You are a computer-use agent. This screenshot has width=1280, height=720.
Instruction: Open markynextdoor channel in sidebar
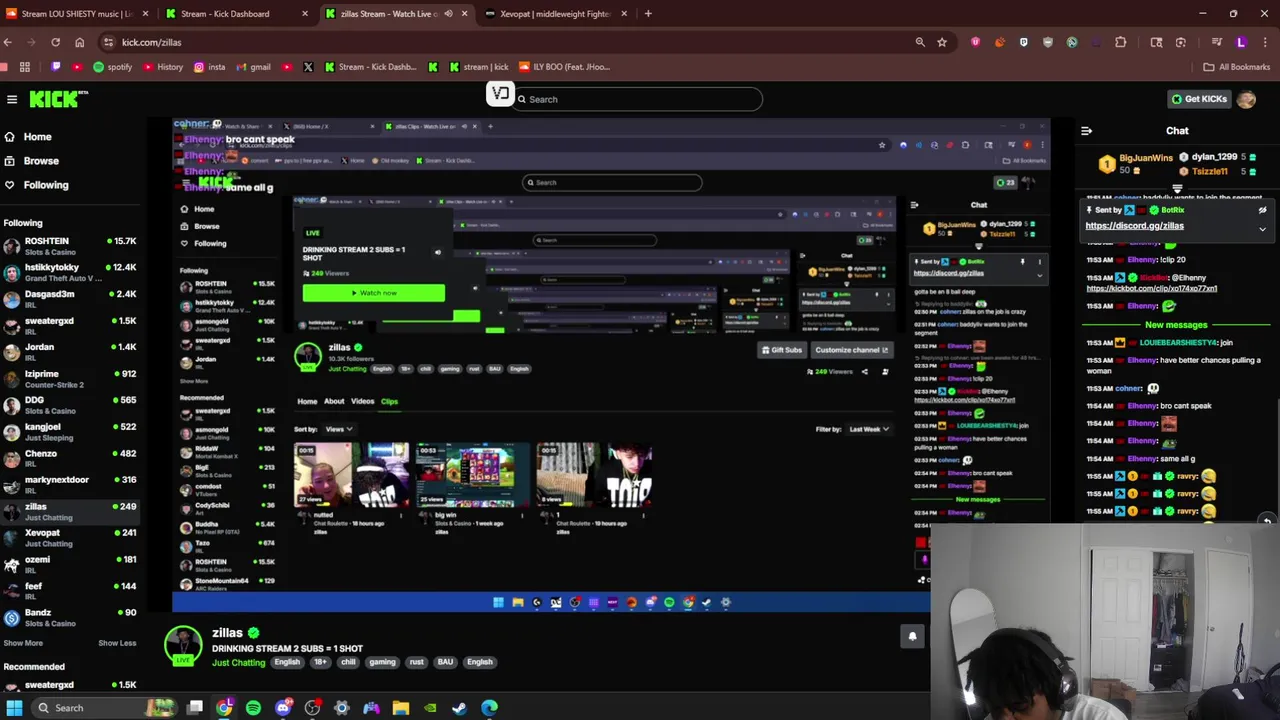tap(70, 484)
